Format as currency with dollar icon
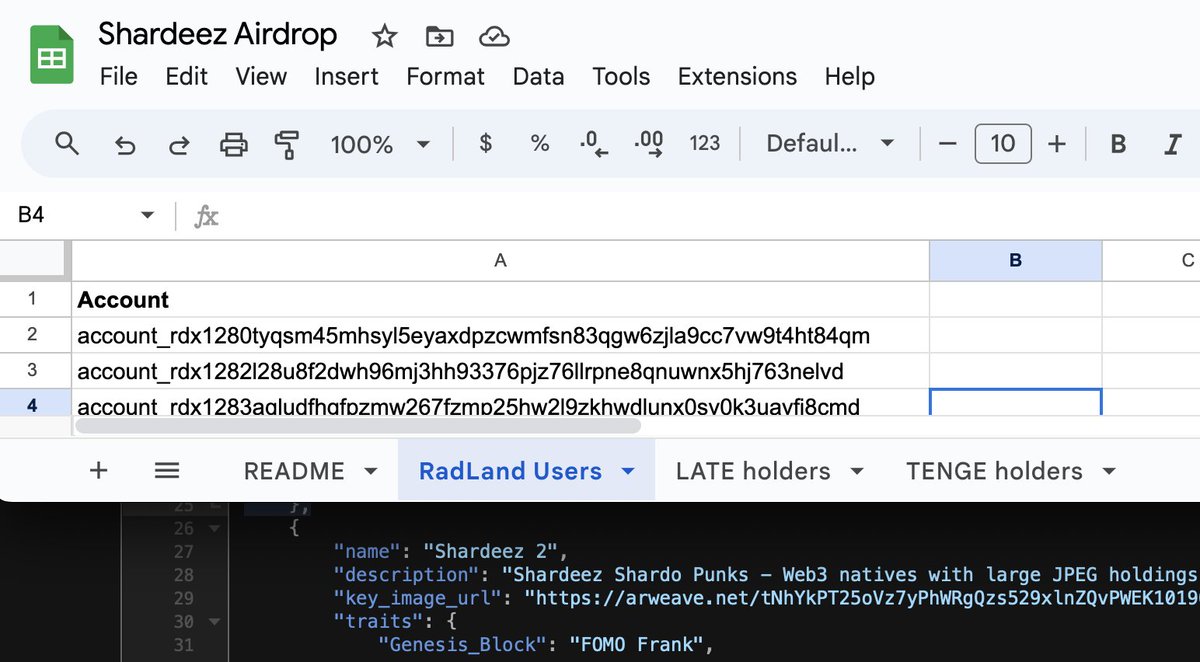Viewport: 1200px width, 662px height. tap(486, 144)
